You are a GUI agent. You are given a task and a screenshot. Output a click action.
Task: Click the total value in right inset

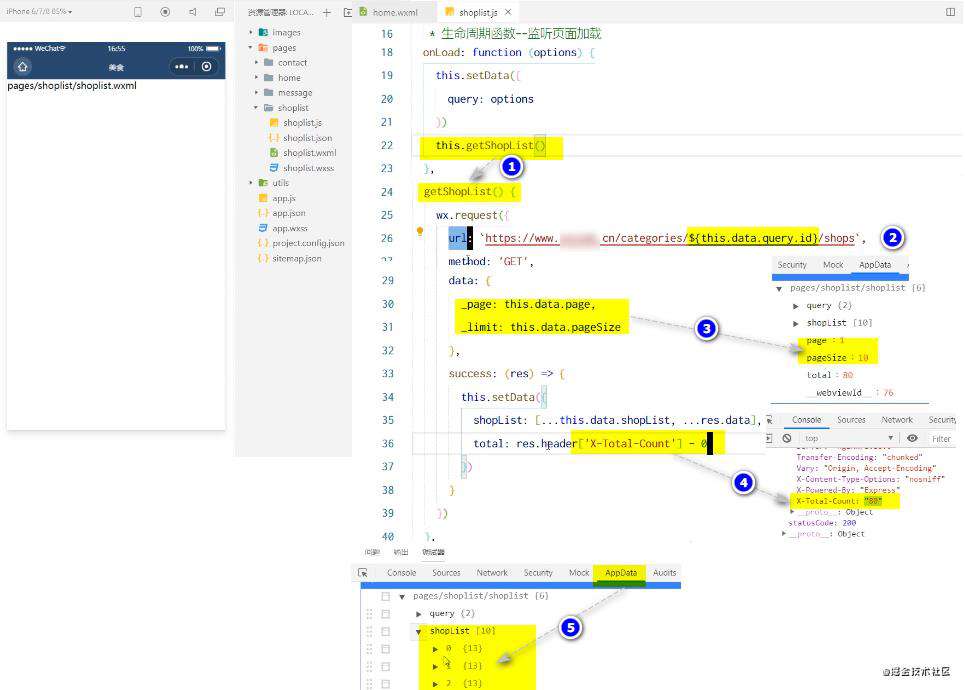click(847, 375)
